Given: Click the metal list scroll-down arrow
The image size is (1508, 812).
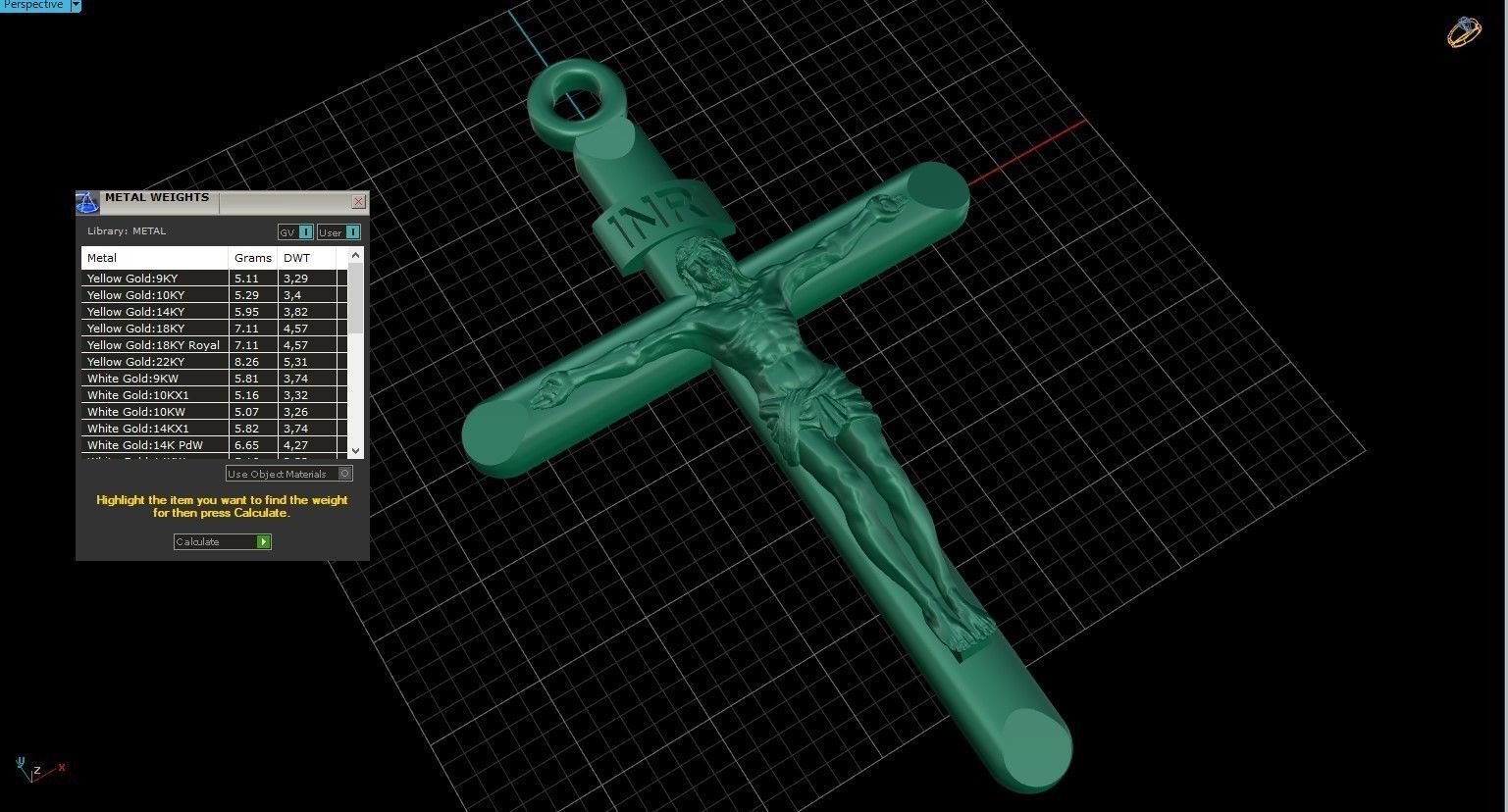Looking at the screenshot, I should [x=355, y=450].
